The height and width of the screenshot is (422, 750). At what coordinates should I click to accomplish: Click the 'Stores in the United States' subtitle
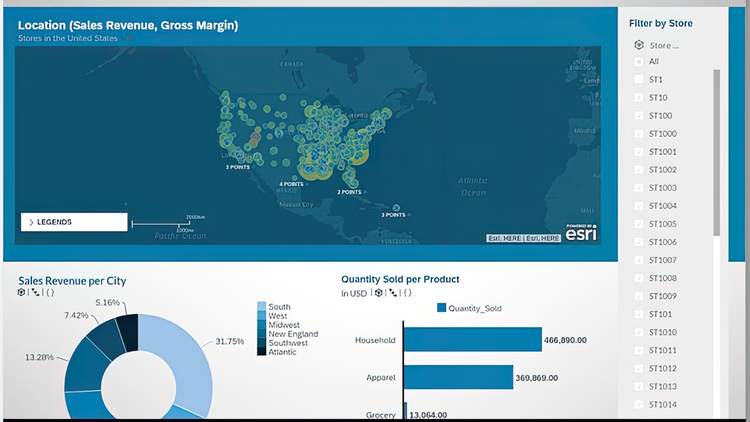pos(67,38)
